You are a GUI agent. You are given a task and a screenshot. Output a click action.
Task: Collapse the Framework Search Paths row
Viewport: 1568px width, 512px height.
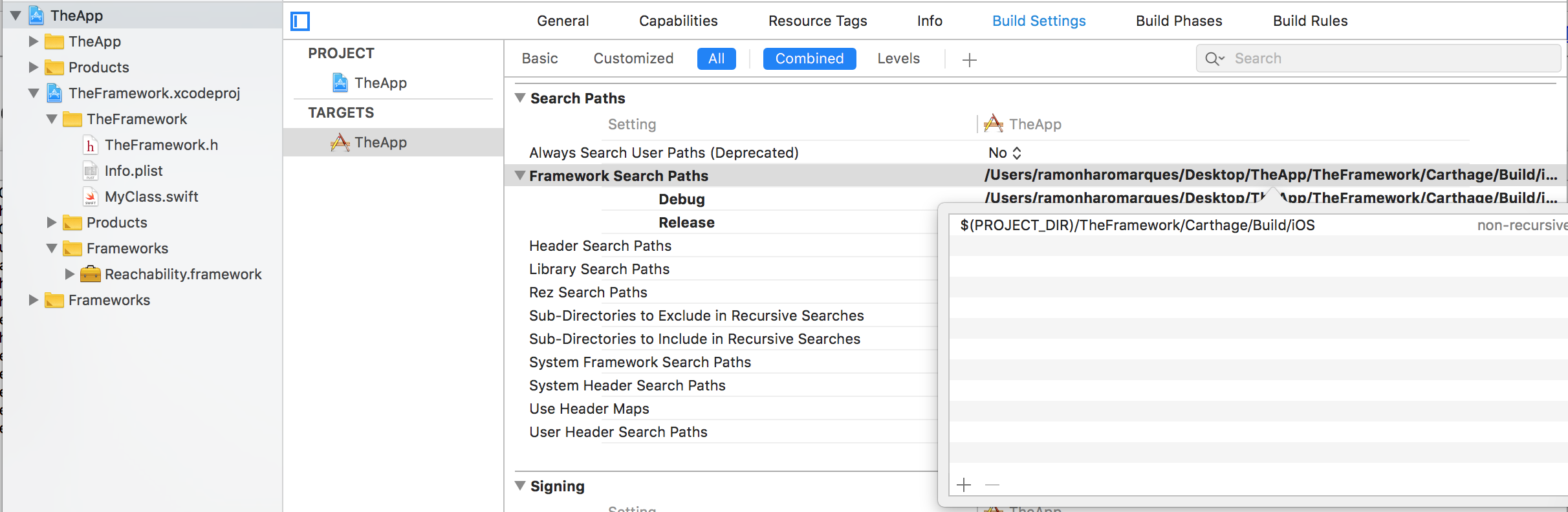coord(519,176)
